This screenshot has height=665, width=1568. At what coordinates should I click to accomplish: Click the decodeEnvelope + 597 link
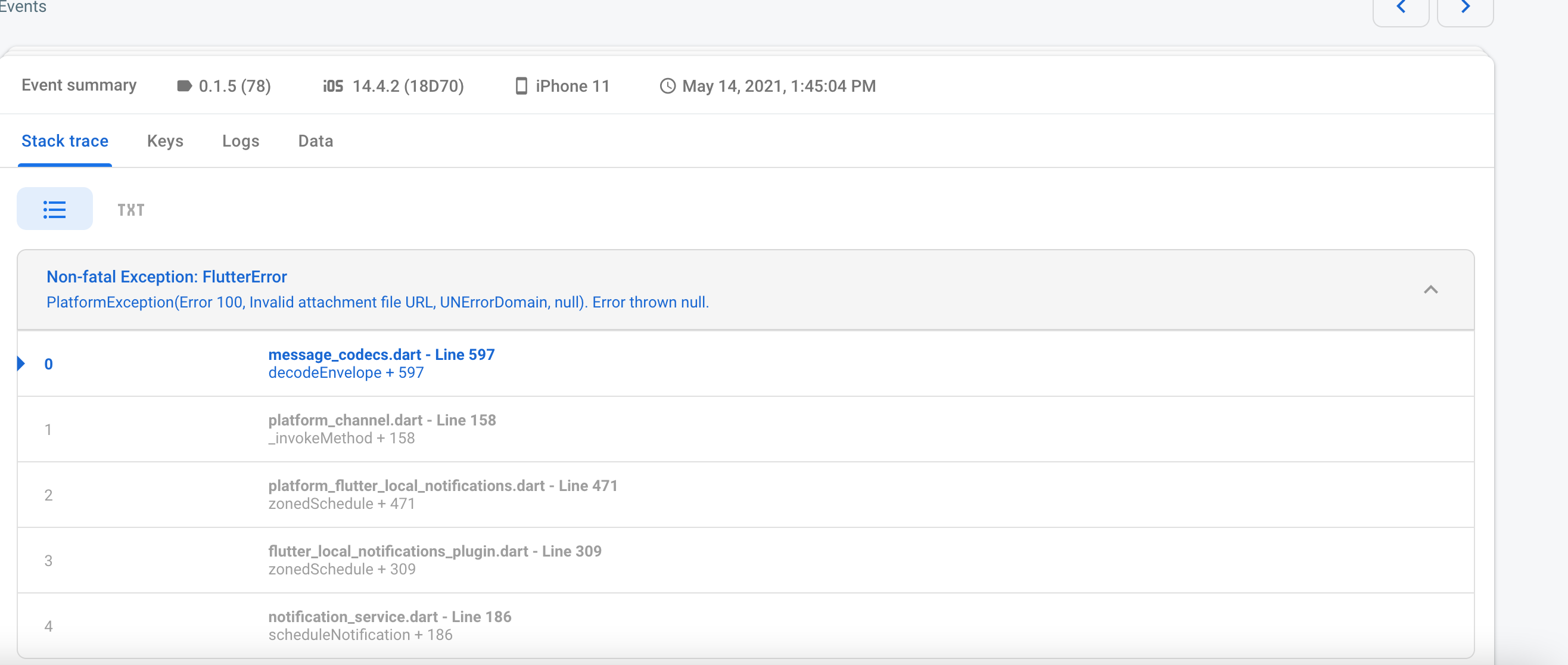346,372
